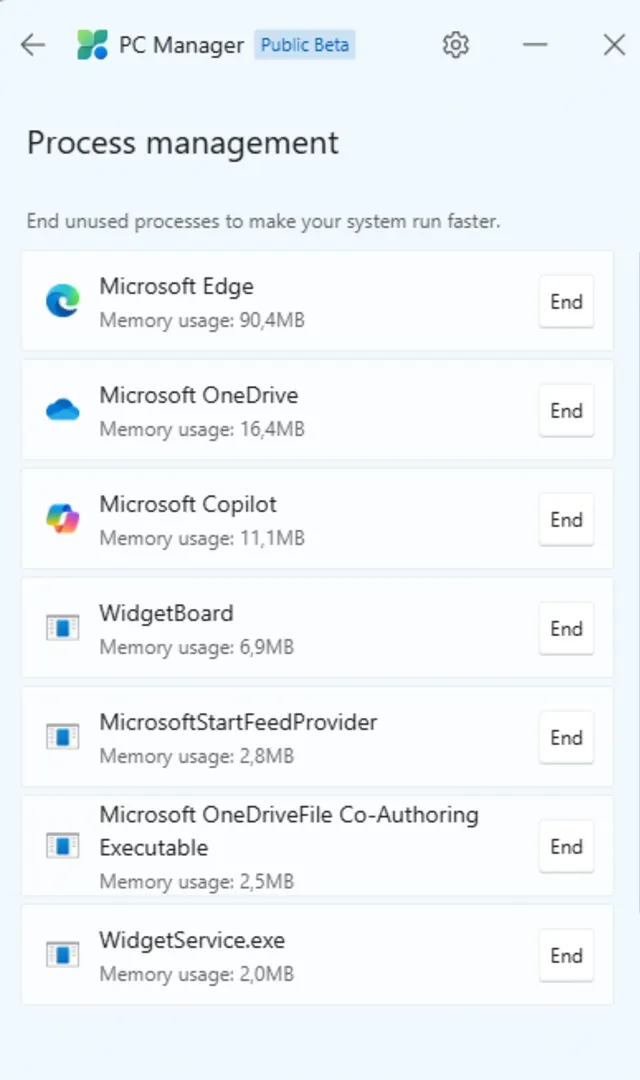
Task: End the OneDriveFile Co-Authoring Executable process
Action: 566,847
